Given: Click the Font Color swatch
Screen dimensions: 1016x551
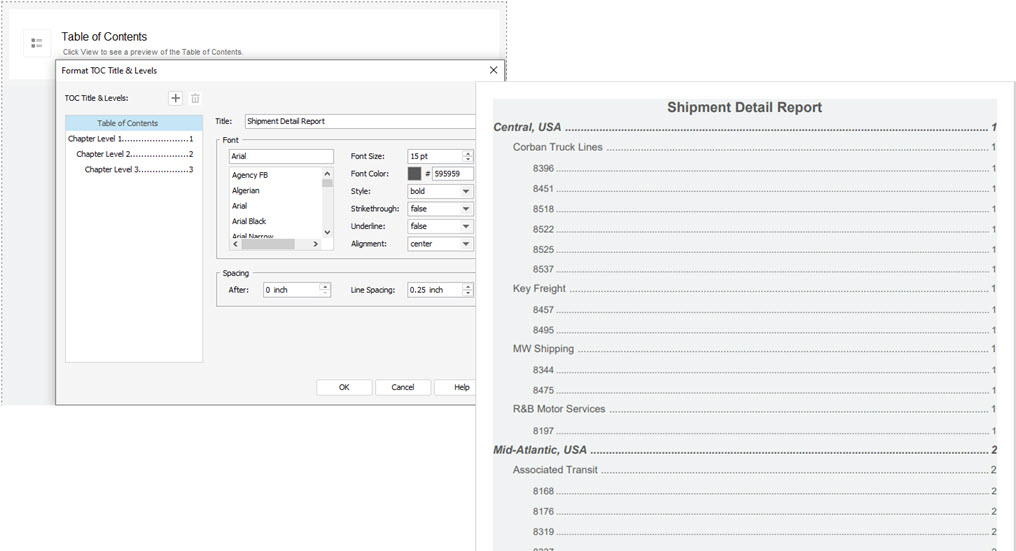Looking at the screenshot, I should pyautogui.click(x=415, y=174).
